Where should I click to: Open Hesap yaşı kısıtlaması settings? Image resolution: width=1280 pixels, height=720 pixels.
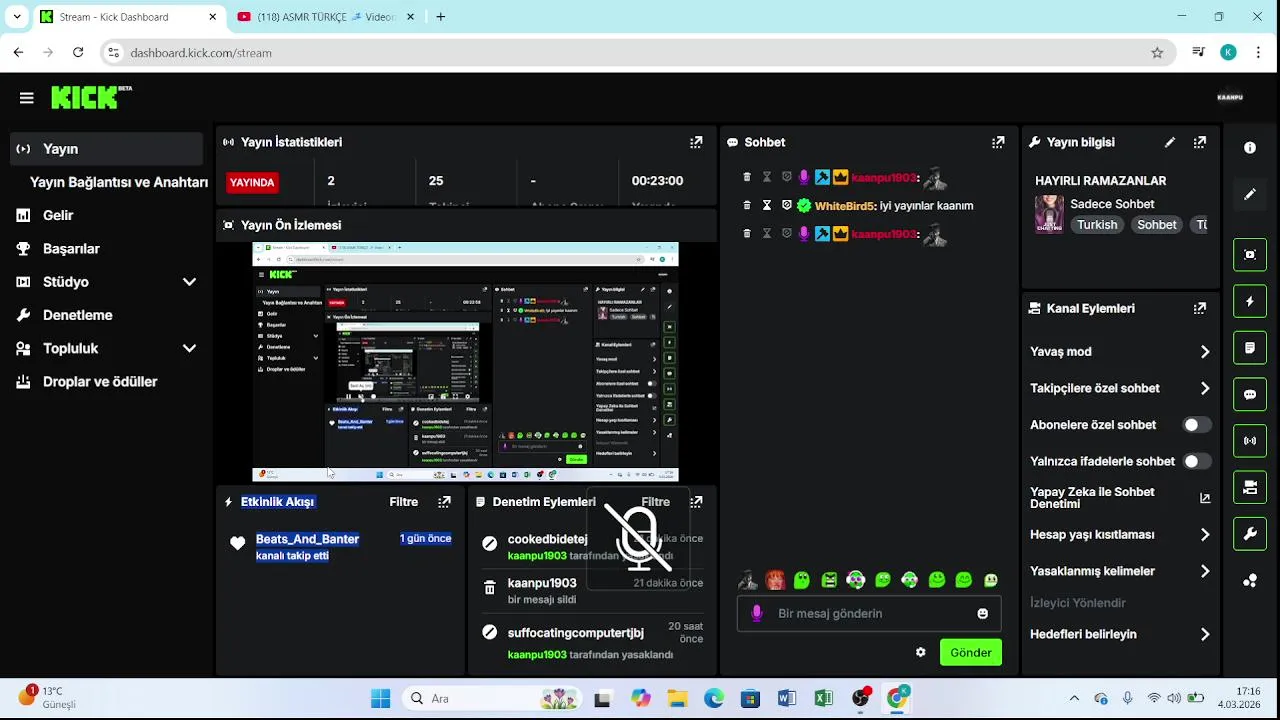tap(1120, 535)
